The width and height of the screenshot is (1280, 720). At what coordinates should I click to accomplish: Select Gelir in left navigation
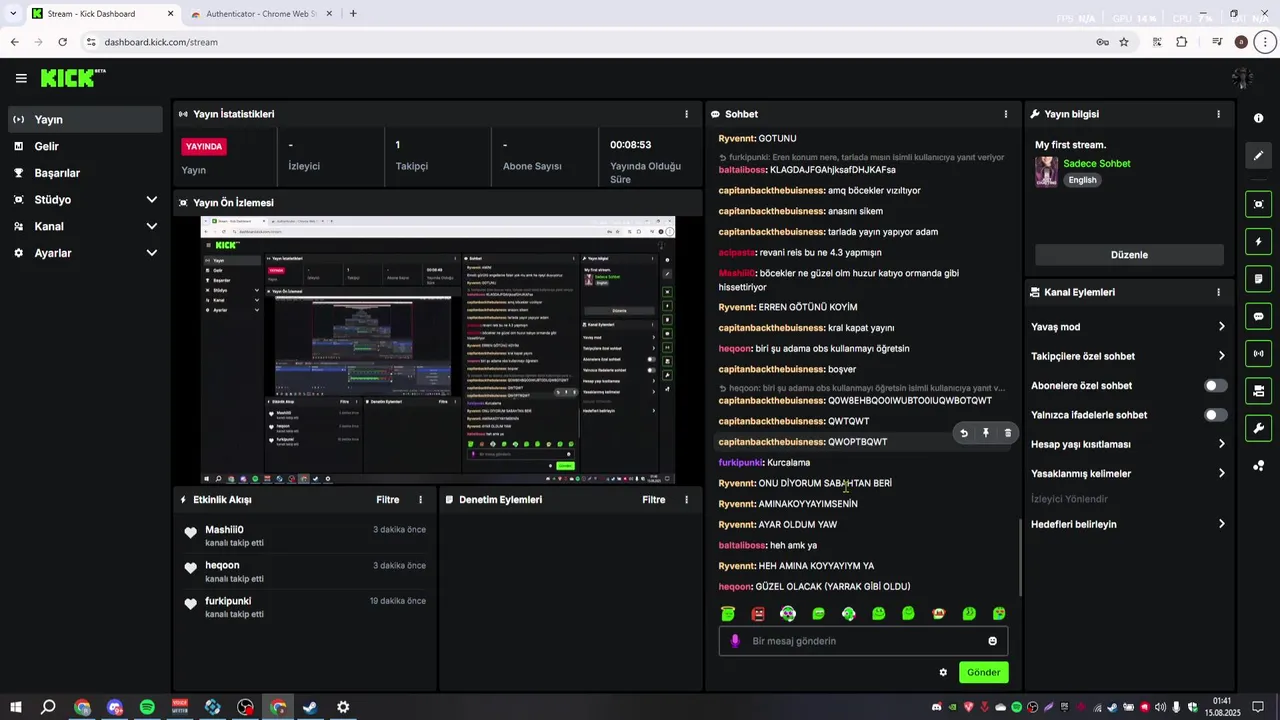(85, 146)
